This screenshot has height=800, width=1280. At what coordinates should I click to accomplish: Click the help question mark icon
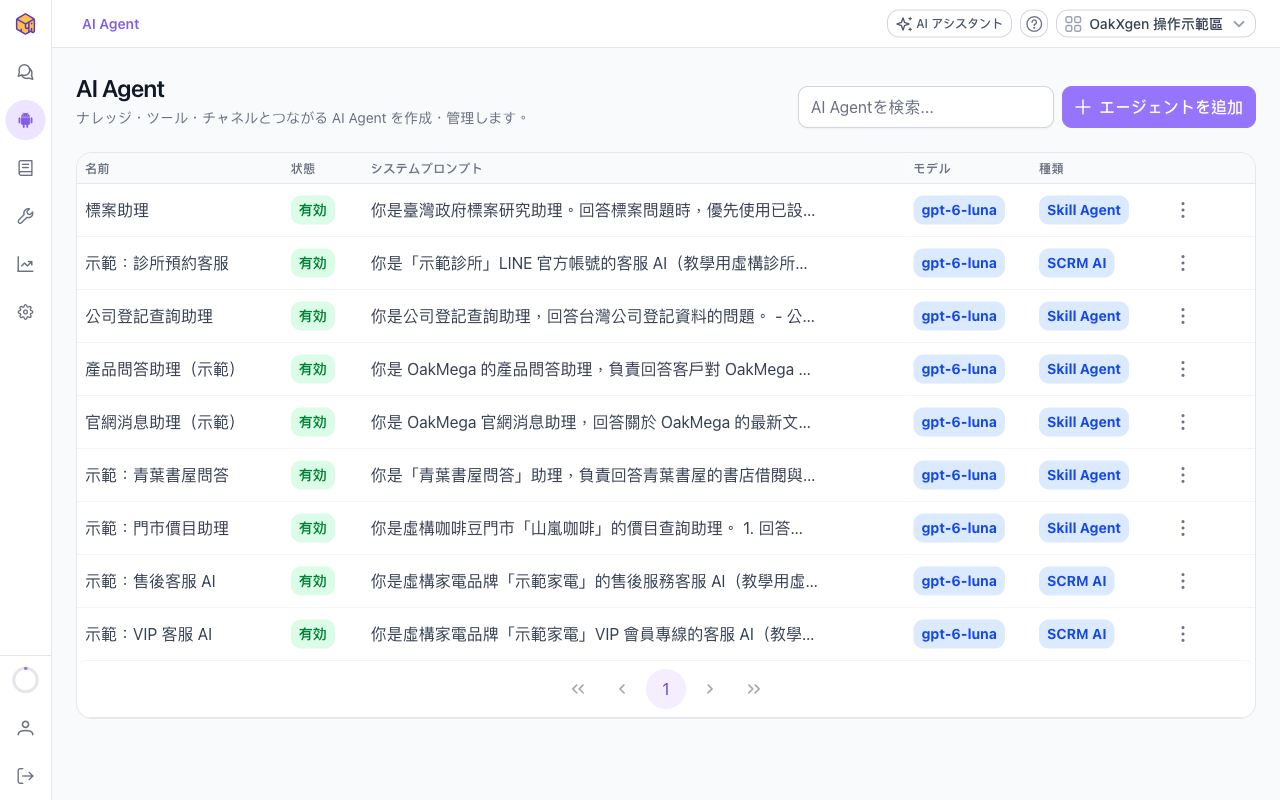click(x=1034, y=24)
